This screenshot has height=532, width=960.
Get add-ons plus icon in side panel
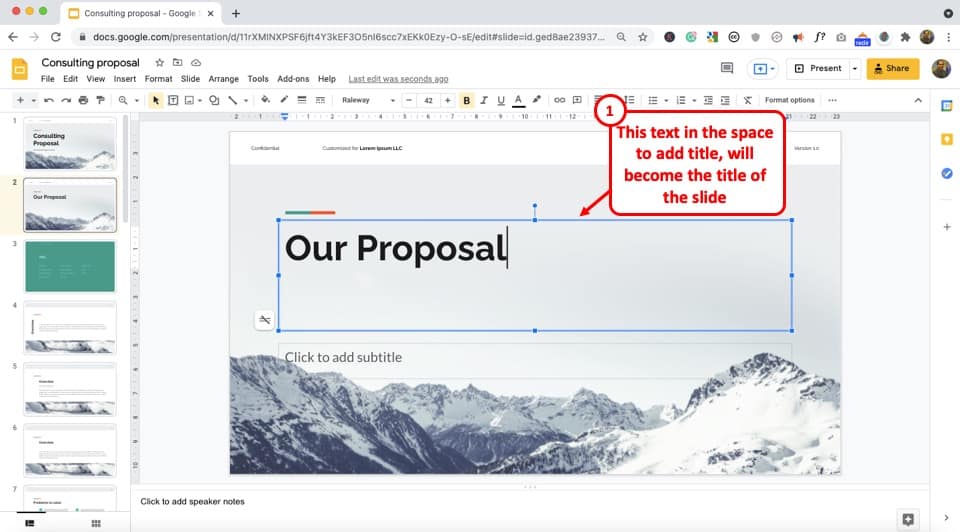click(x=947, y=227)
